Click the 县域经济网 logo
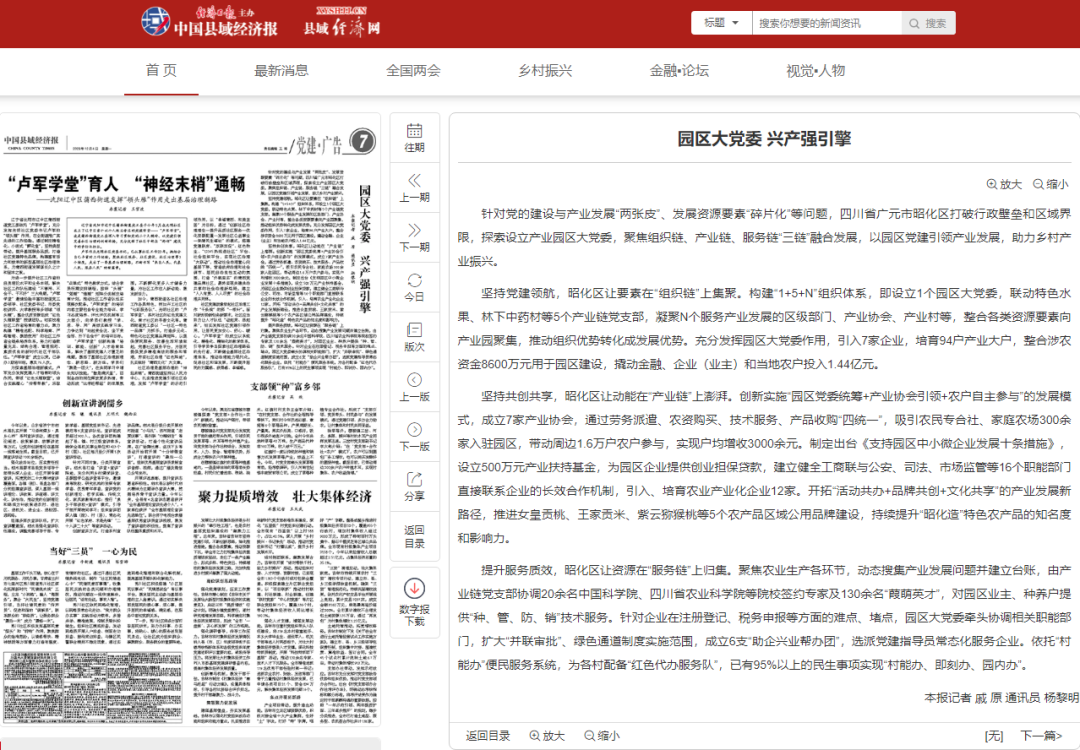1080x750 pixels. (342, 22)
